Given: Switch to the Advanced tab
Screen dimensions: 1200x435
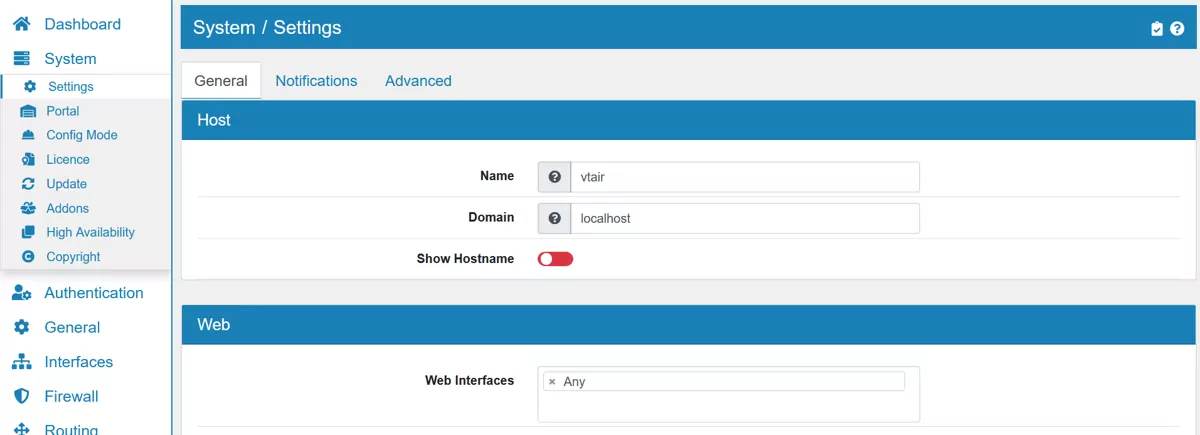Looking at the screenshot, I should [418, 81].
